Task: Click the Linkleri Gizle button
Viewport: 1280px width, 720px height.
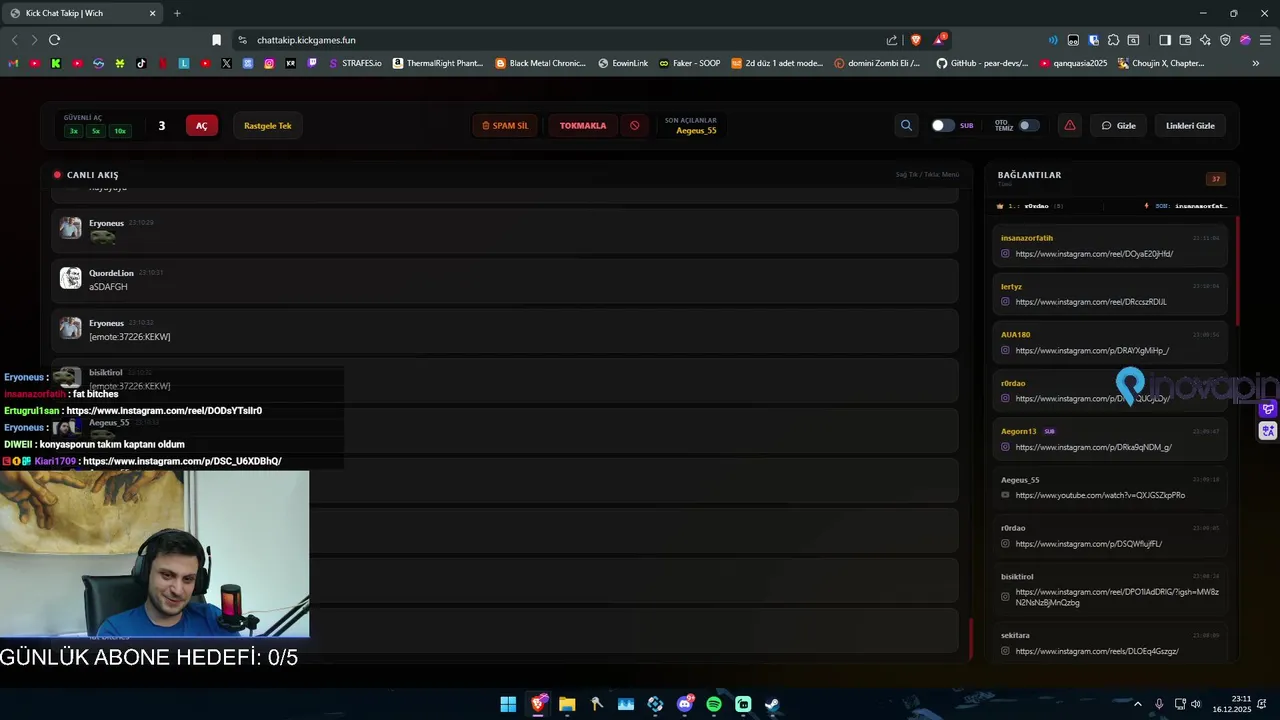Action: coord(1190,125)
